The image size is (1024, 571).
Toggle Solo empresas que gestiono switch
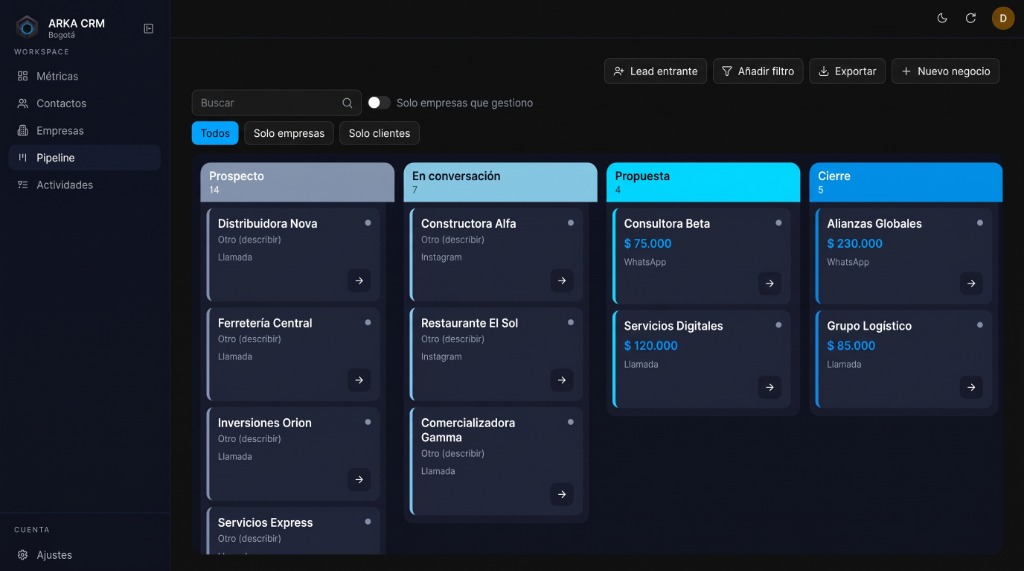(379, 103)
